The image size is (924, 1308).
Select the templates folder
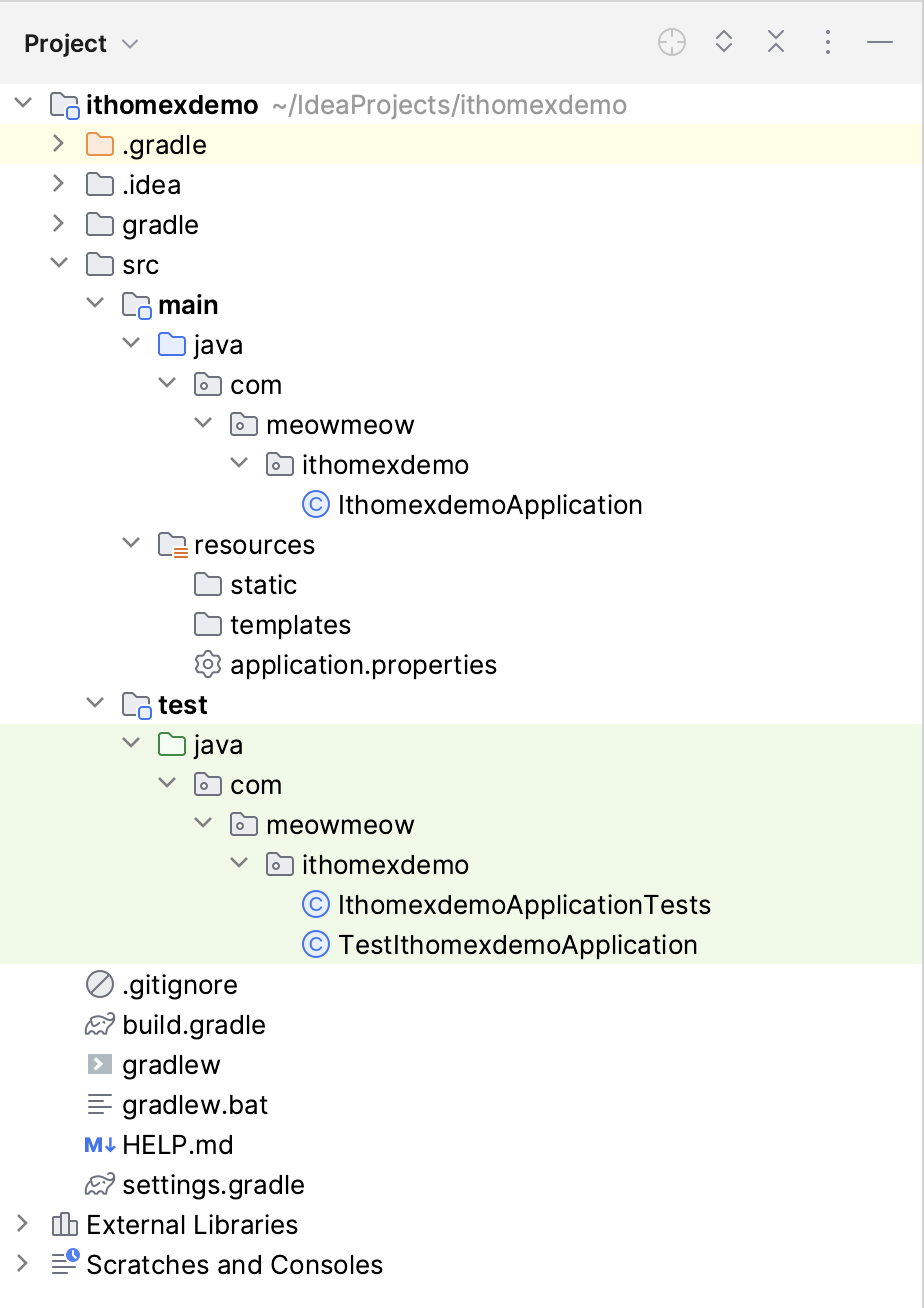290,625
